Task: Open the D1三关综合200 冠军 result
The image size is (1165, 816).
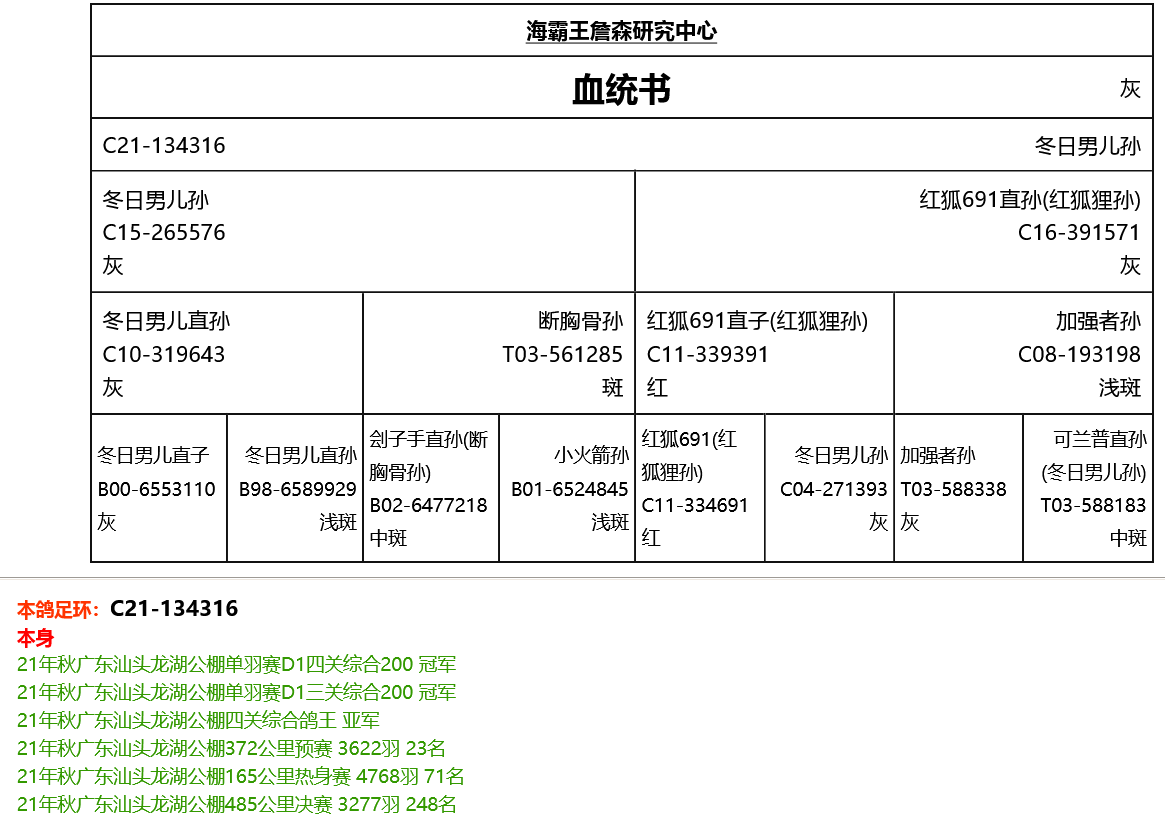Action: [x=236, y=692]
